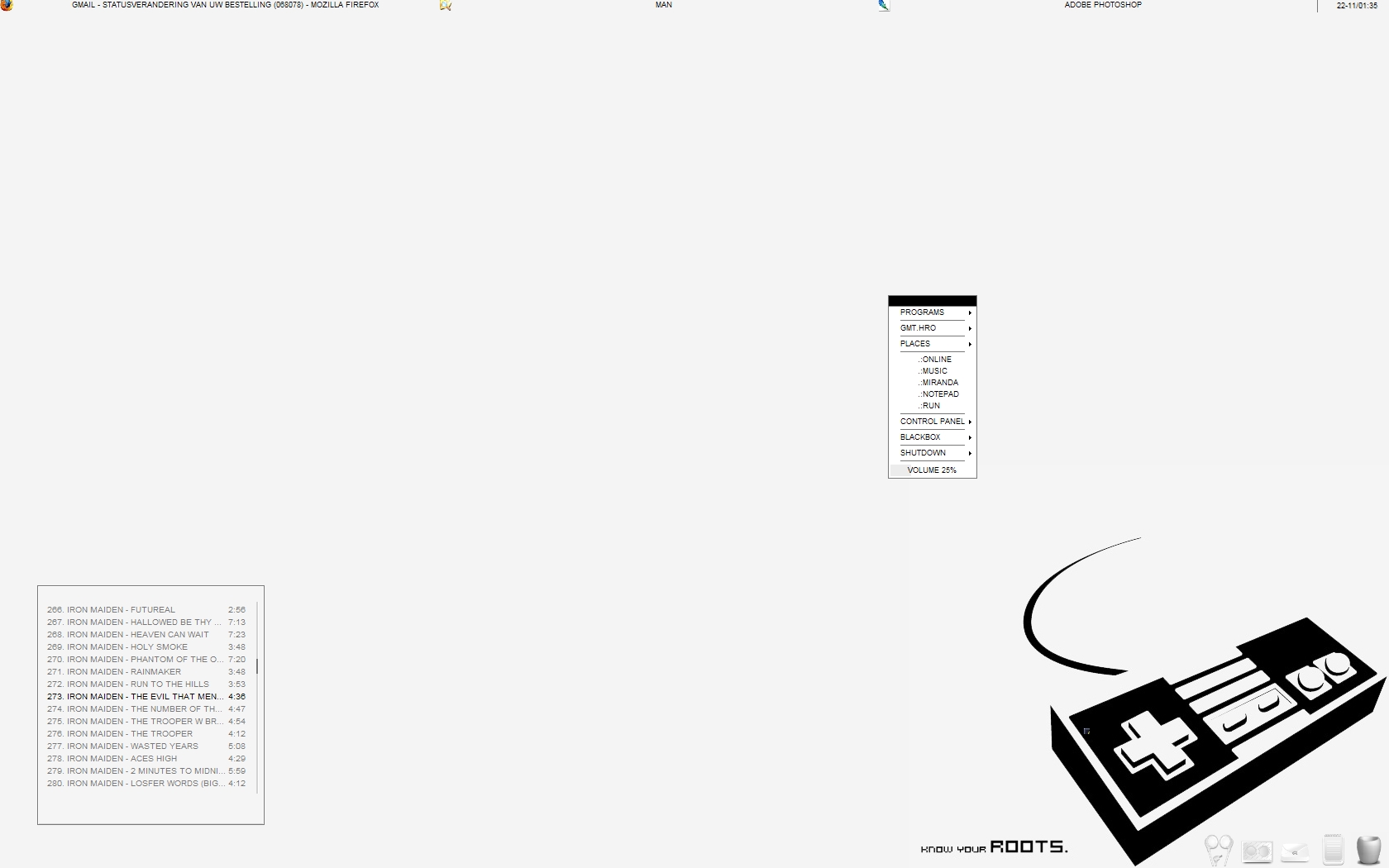Screen dimensions: 1389x868
Task: Select the BLACKBOX menu entry
Action: pyautogui.click(x=933, y=437)
